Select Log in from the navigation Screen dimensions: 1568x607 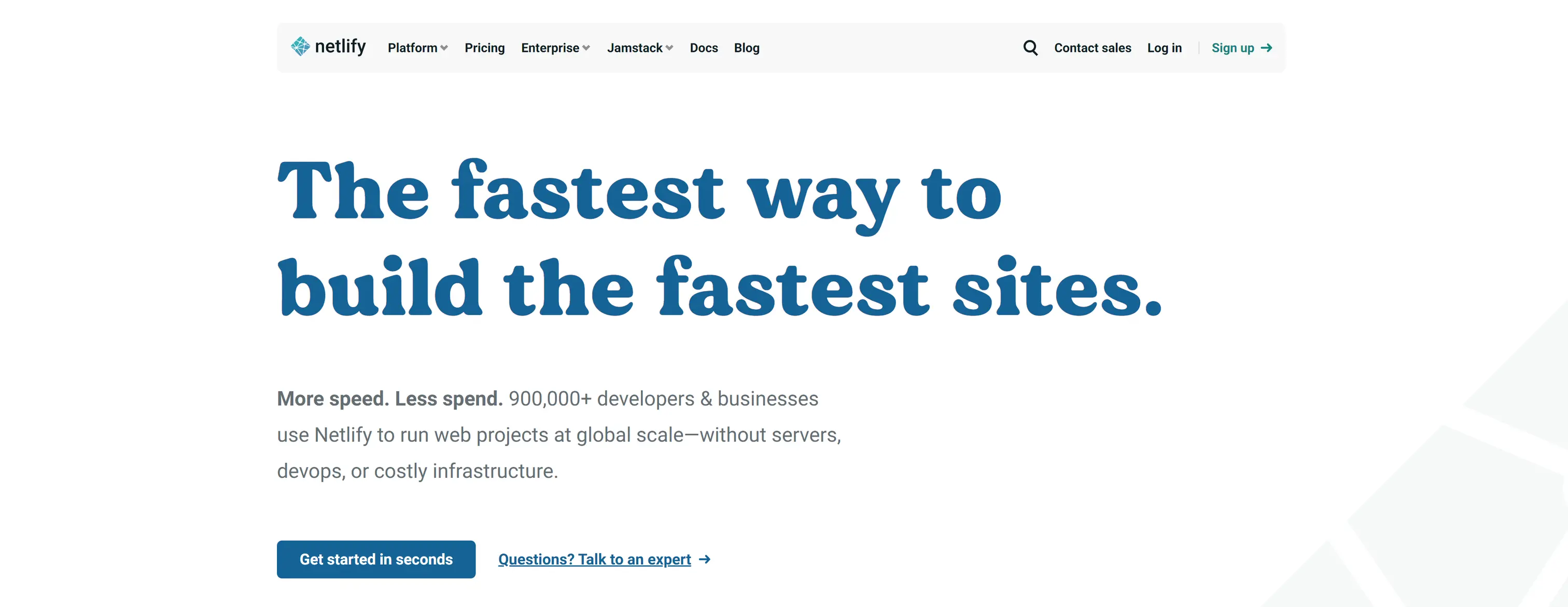1164,48
